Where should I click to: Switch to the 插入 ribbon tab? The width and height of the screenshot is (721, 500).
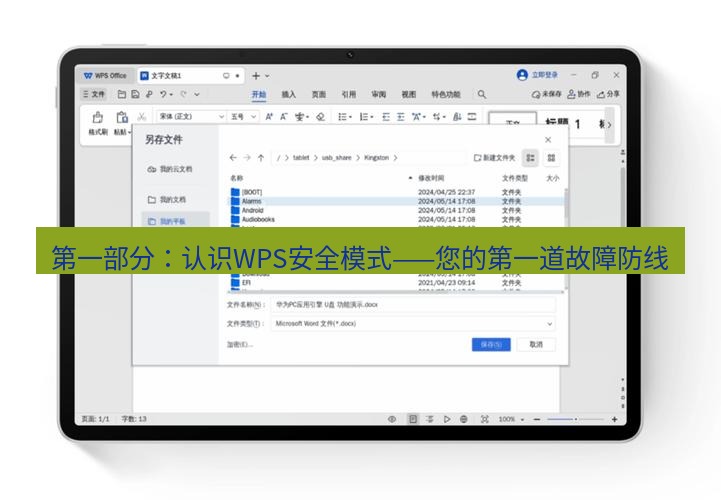[288, 94]
